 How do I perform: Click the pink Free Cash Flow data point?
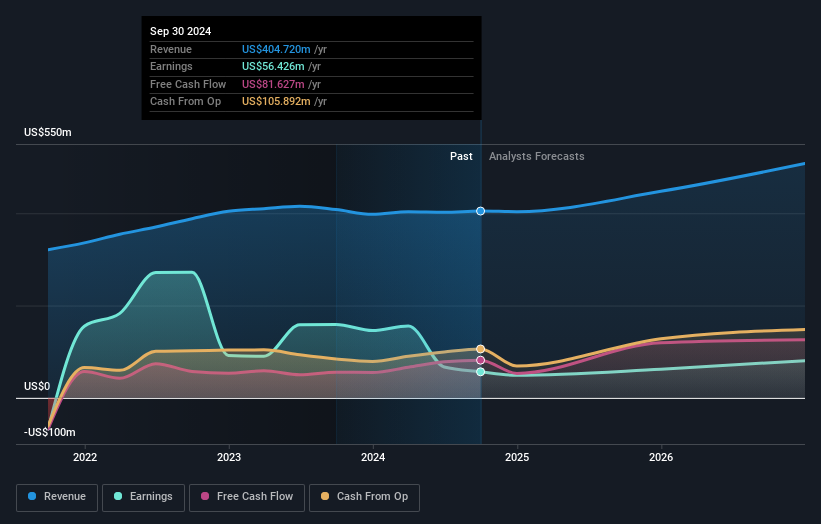point(480,360)
